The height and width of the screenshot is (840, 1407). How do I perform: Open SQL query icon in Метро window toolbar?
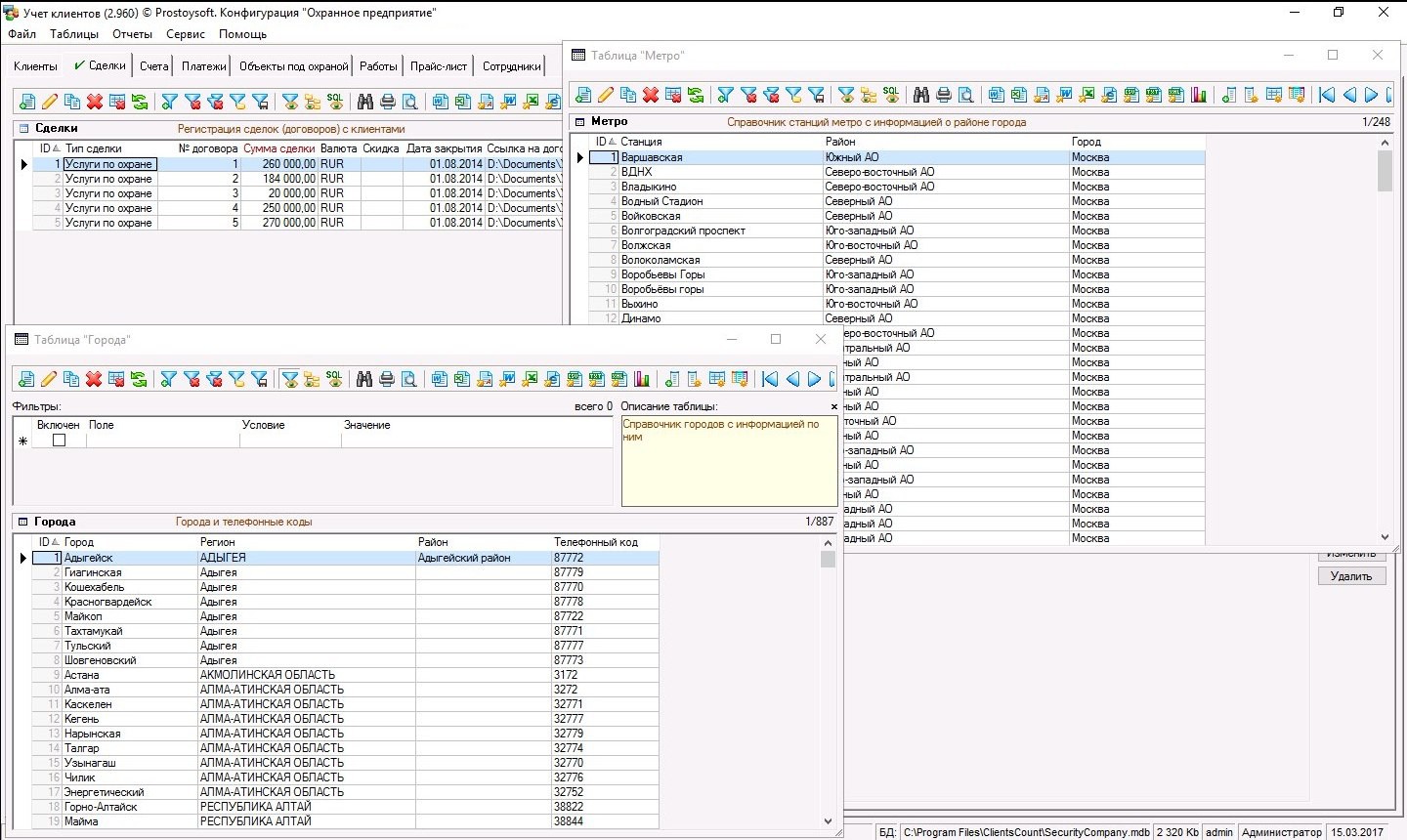coord(891,94)
